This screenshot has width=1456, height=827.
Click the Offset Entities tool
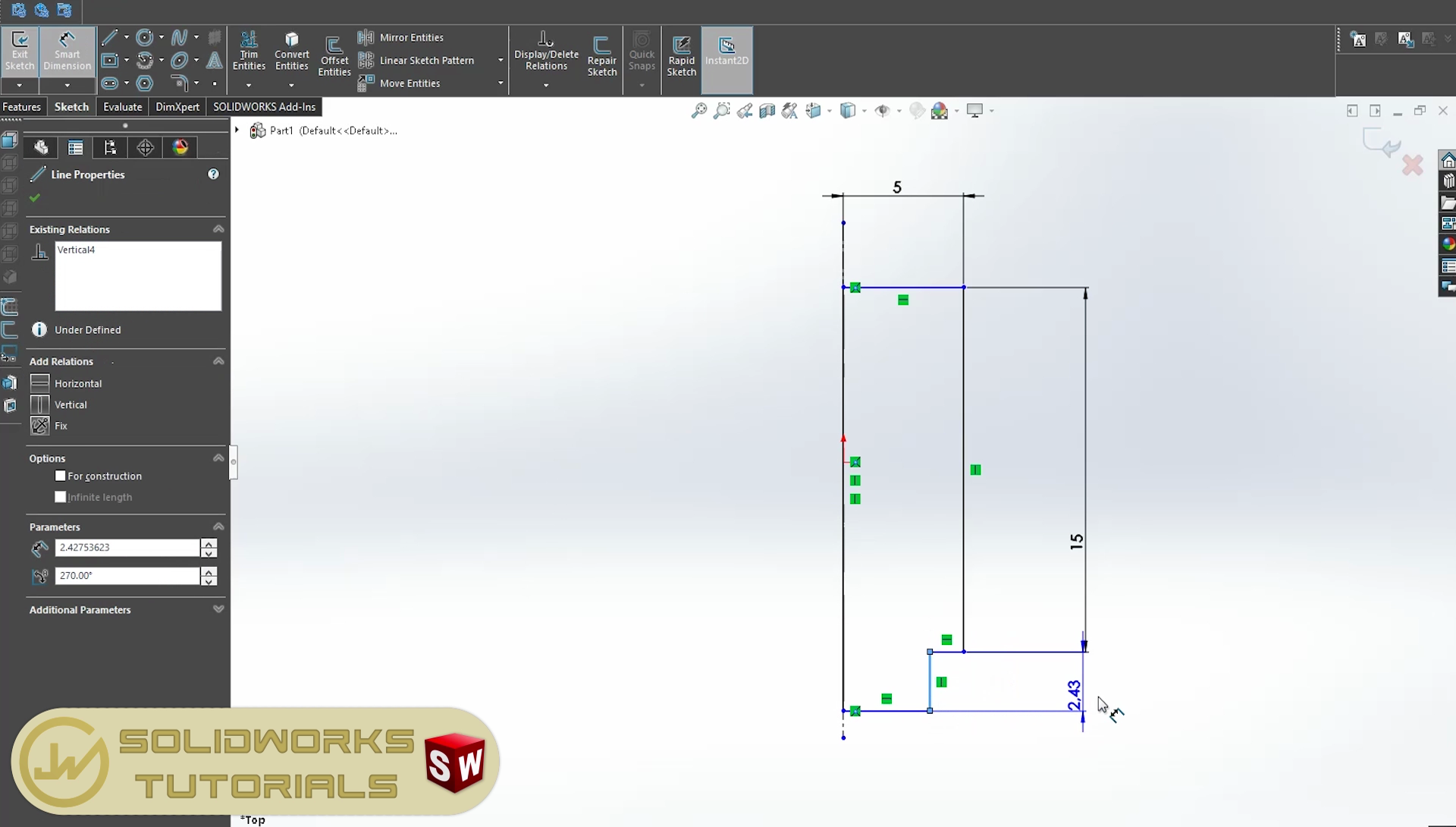pos(335,54)
